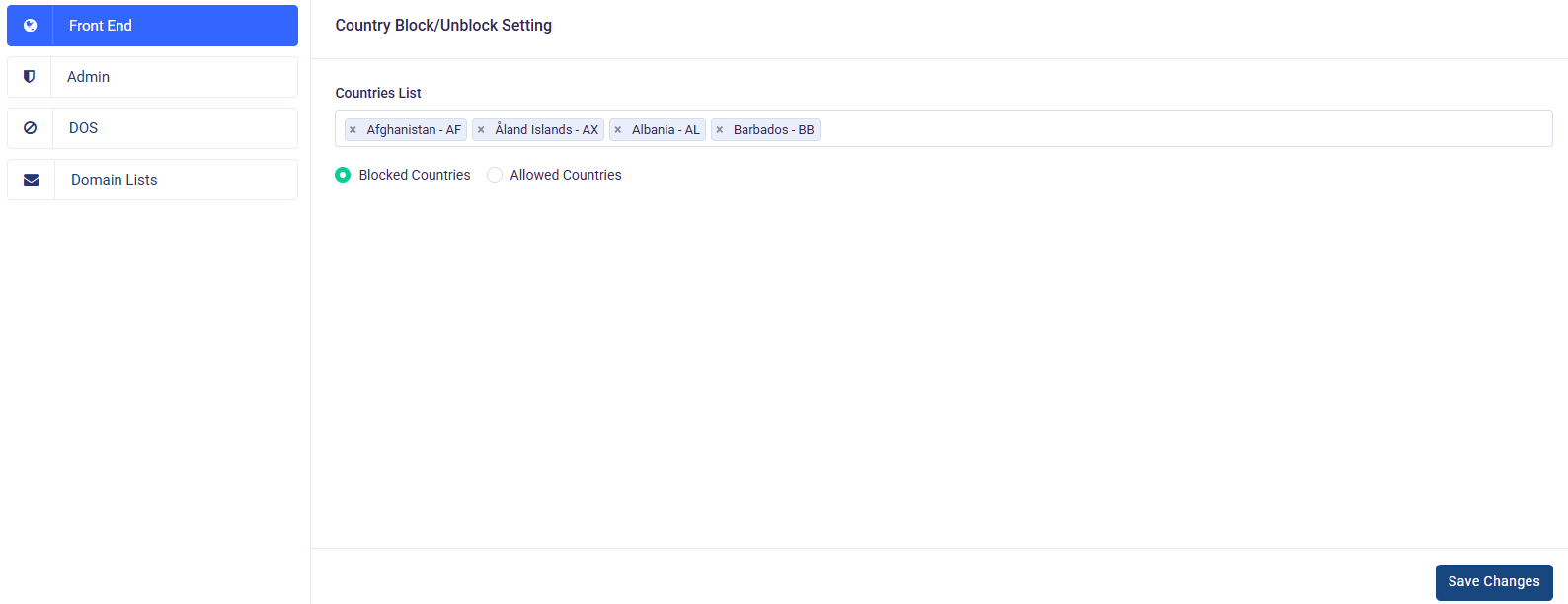Remove the Albania - AL tag
This screenshot has height=604, width=1568.
point(618,130)
